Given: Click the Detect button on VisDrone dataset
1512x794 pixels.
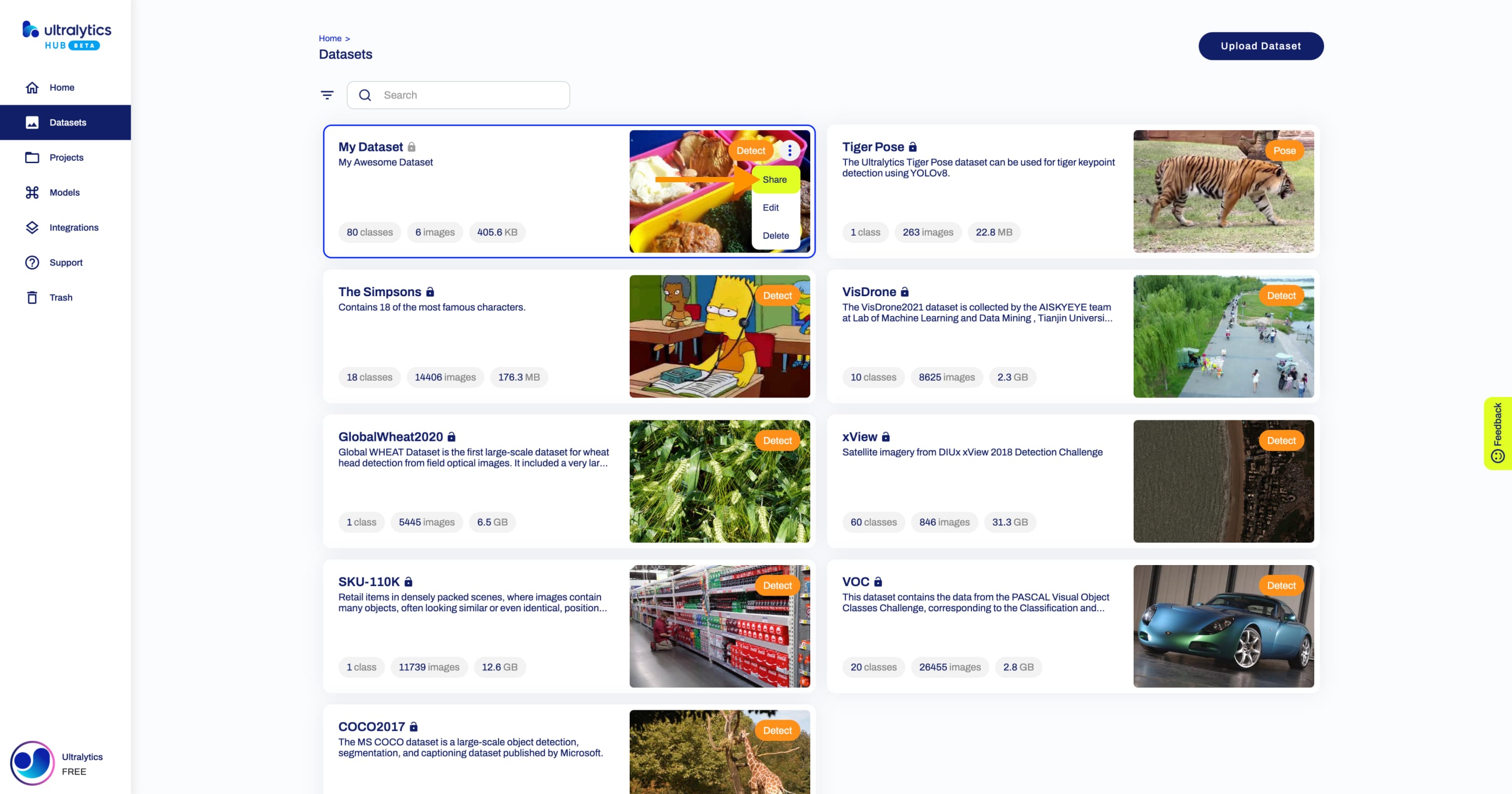Looking at the screenshot, I should 1281,295.
